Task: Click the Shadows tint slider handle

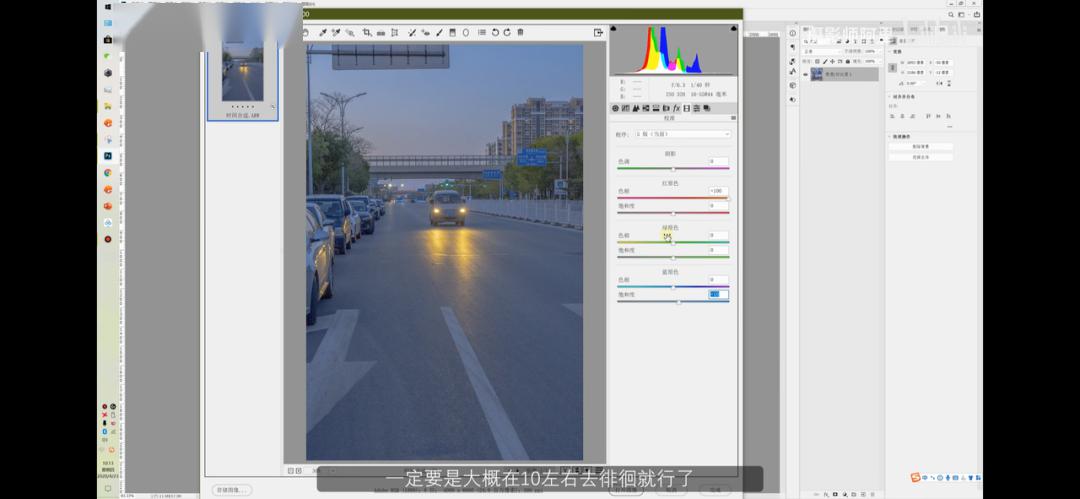Action: click(673, 169)
